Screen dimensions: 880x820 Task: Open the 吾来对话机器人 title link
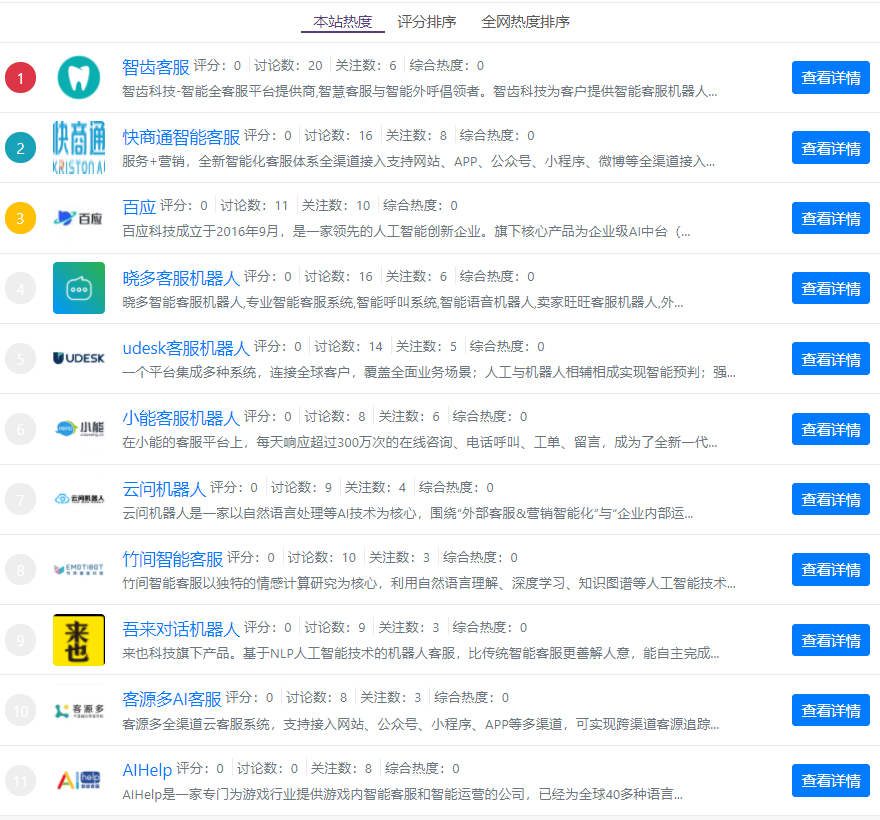[181, 629]
